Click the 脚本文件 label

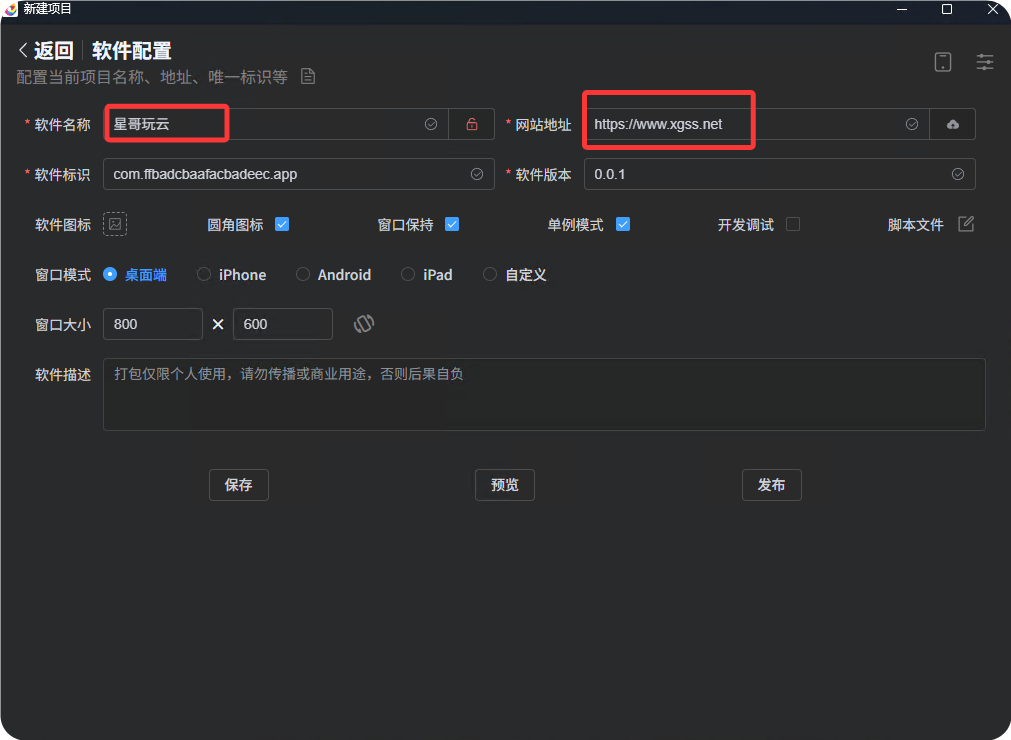click(x=915, y=224)
